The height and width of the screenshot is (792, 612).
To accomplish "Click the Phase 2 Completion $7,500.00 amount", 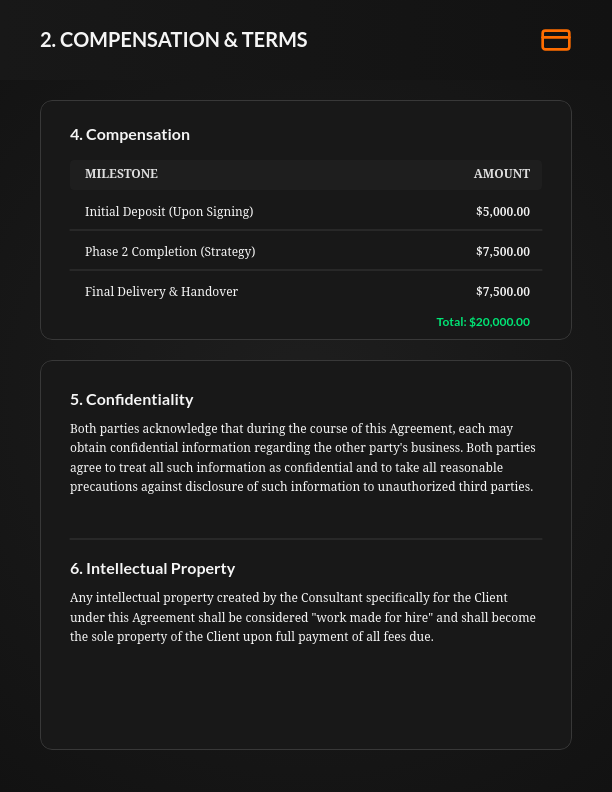I will pos(503,252).
